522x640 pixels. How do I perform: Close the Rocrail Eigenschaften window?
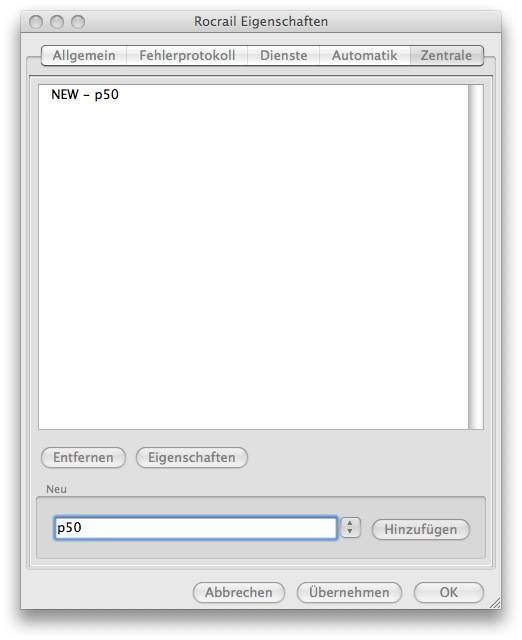pos(36,22)
